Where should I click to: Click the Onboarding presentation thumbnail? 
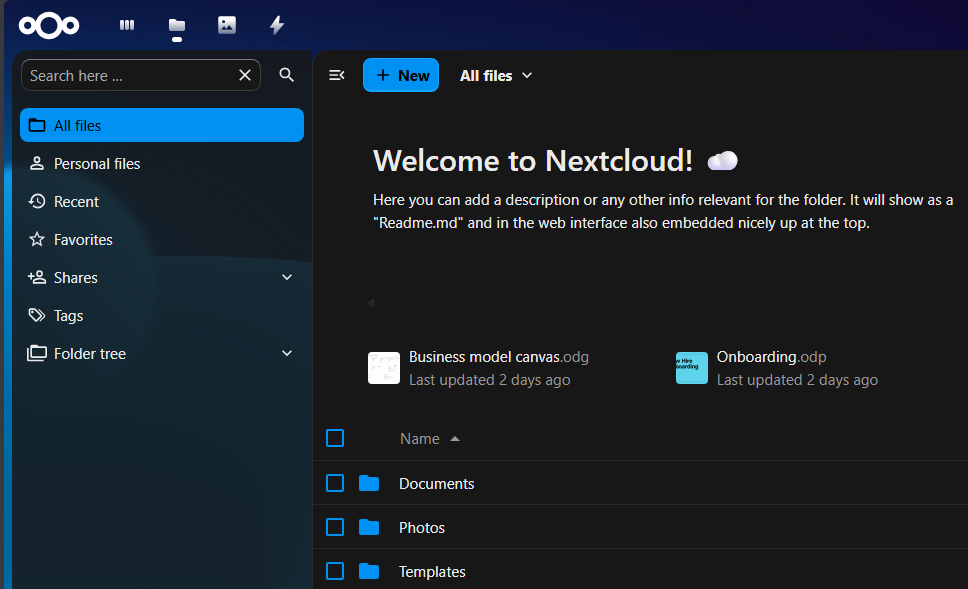691,368
